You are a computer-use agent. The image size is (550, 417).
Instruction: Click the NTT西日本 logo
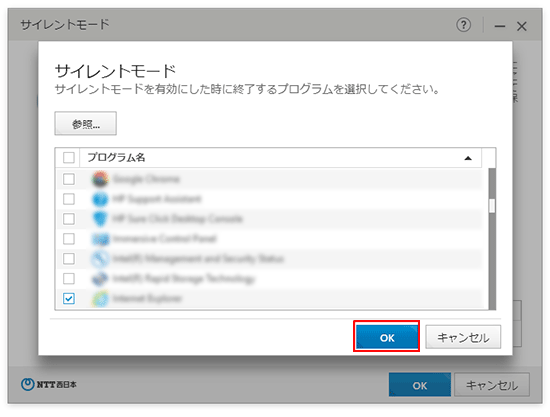[49, 384]
